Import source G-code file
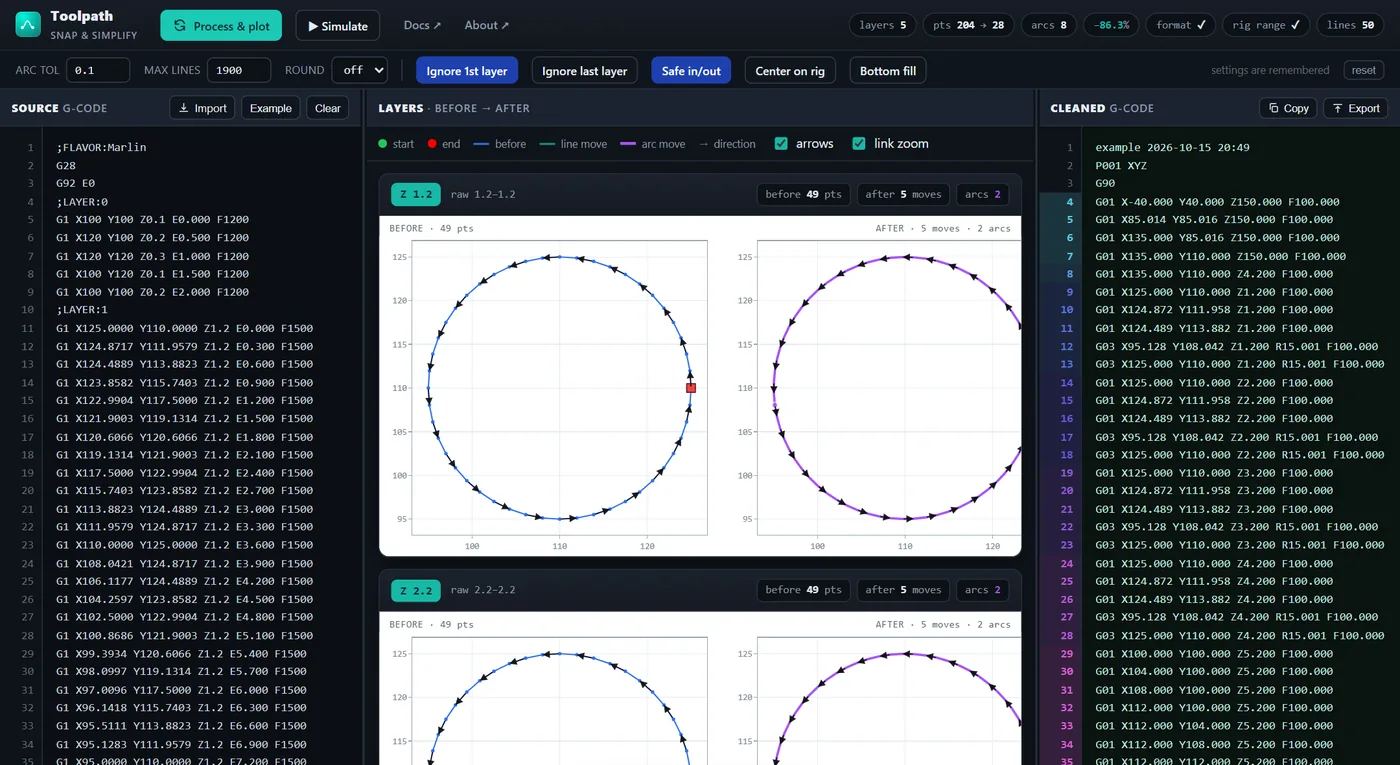Viewport: 1400px width, 765px height. (x=202, y=108)
